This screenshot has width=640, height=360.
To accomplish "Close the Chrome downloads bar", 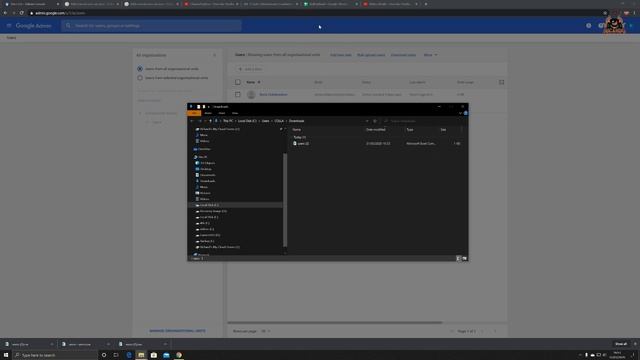I will point(635,344).
